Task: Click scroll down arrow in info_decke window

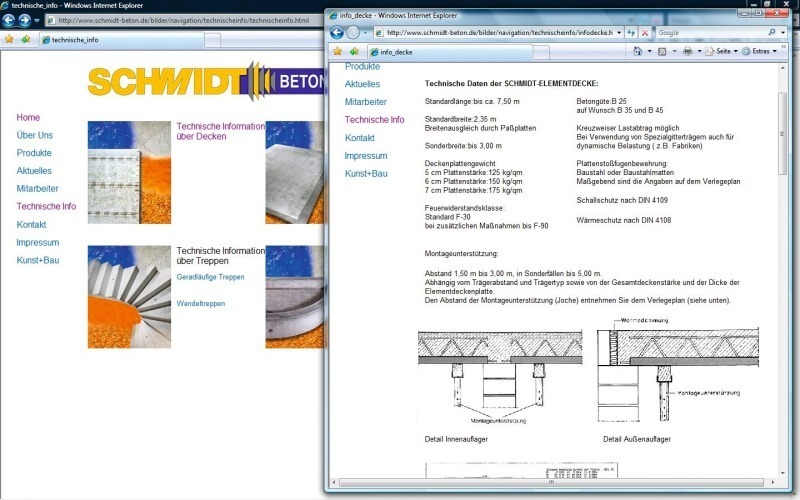Action: pyautogui.click(x=782, y=473)
